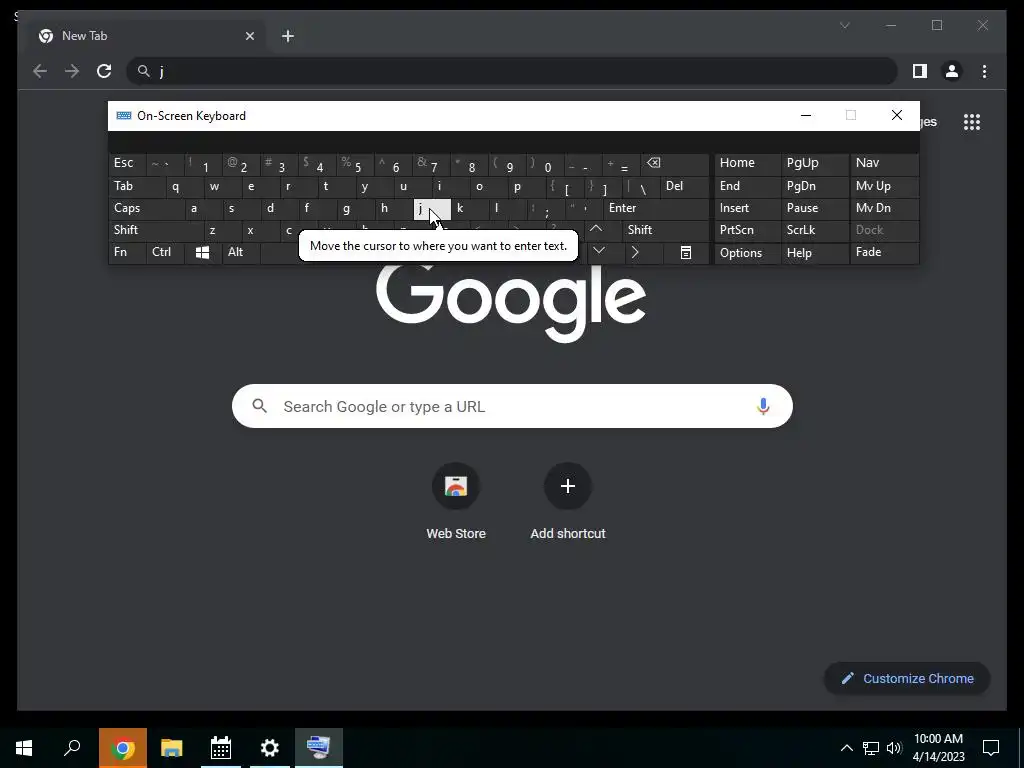The width and height of the screenshot is (1024, 768).
Task: Click Nav key on On-Screen Keyboard
Action: pyautogui.click(x=885, y=164)
